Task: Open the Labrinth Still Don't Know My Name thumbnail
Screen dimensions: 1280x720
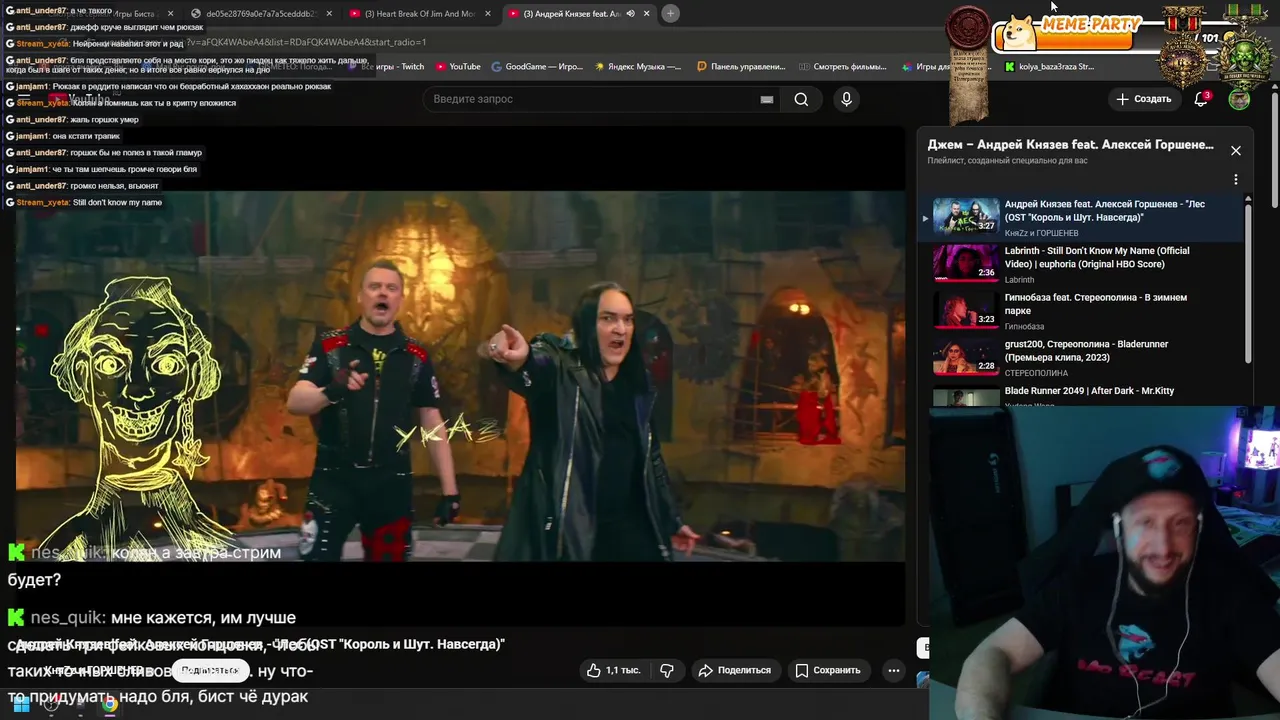Action: tap(966, 263)
